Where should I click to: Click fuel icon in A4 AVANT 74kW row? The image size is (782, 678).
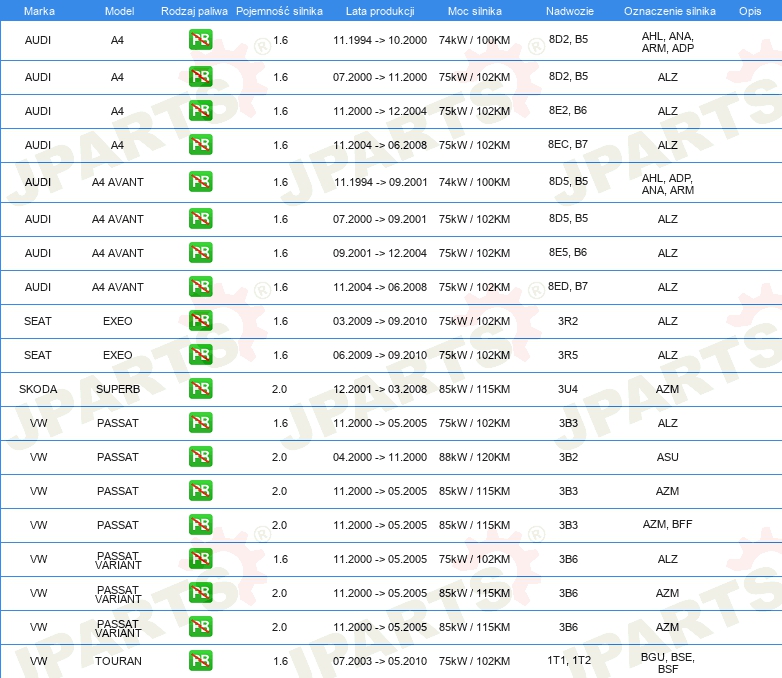click(x=200, y=182)
